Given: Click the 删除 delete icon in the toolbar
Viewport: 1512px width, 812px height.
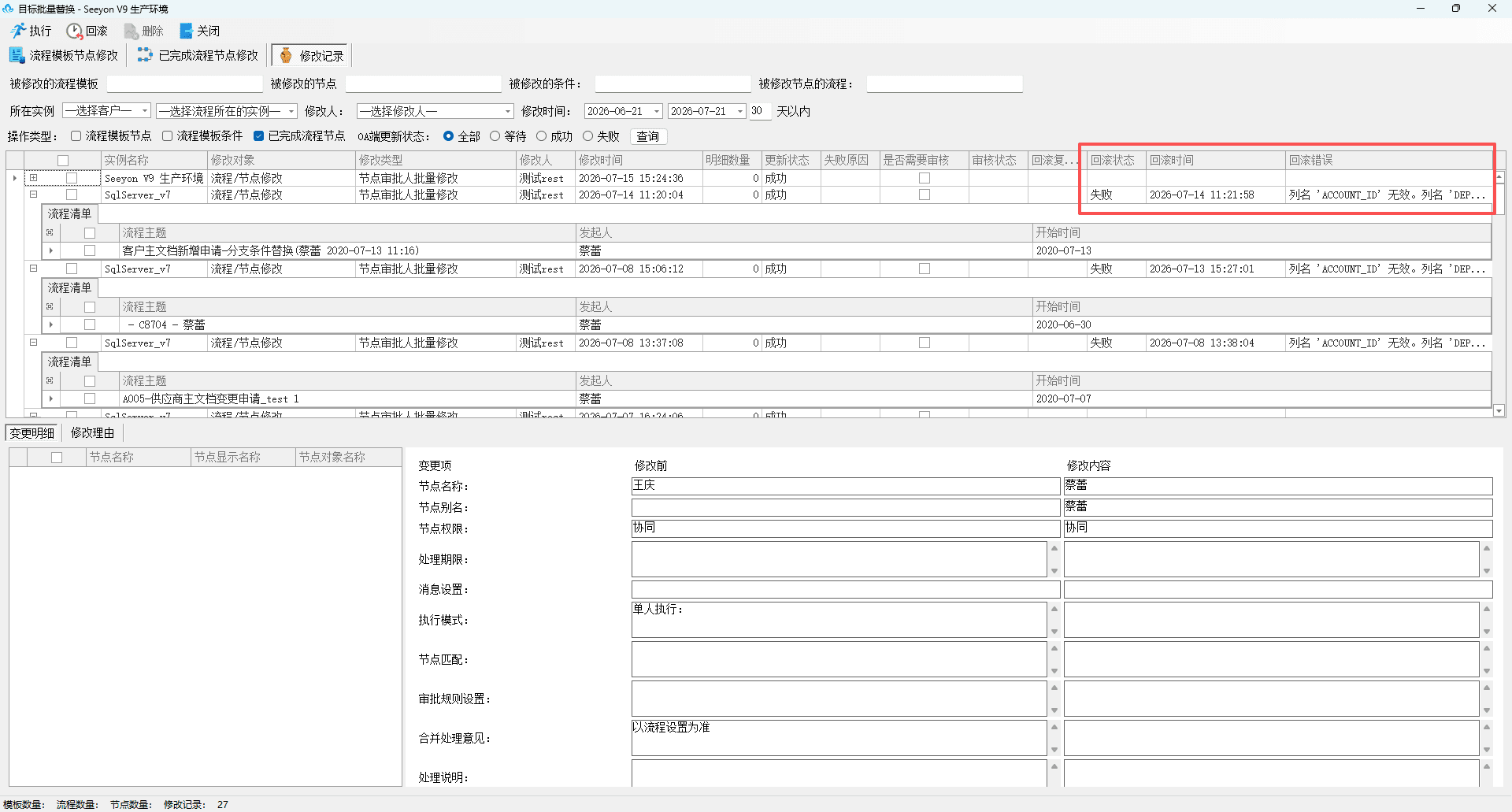Looking at the screenshot, I should (x=131, y=31).
